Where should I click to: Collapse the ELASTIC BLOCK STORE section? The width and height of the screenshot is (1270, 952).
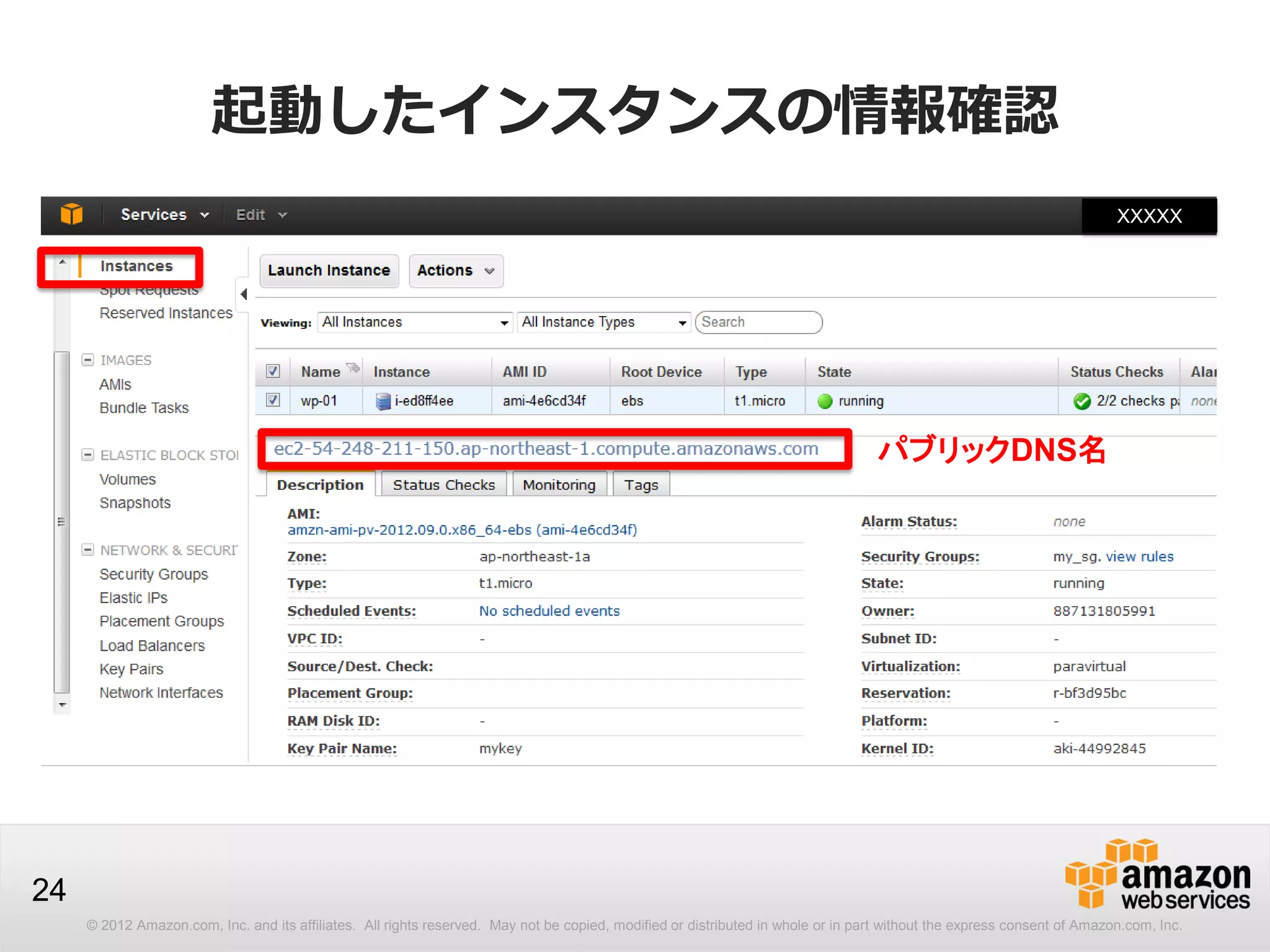click(x=88, y=454)
